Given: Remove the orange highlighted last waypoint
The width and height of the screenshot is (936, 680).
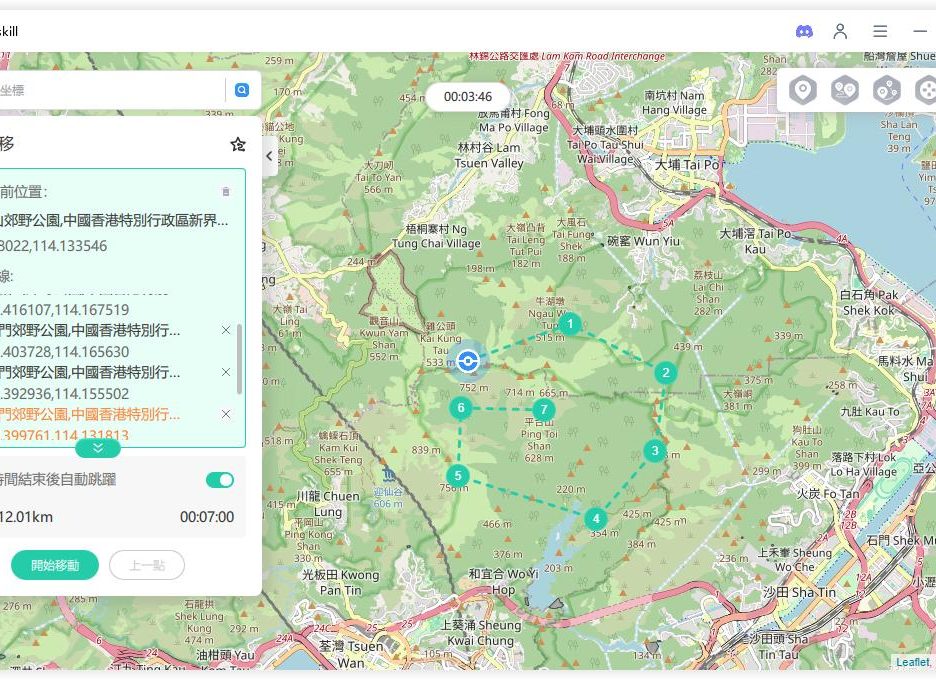Looking at the screenshot, I should click(x=225, y=414).
